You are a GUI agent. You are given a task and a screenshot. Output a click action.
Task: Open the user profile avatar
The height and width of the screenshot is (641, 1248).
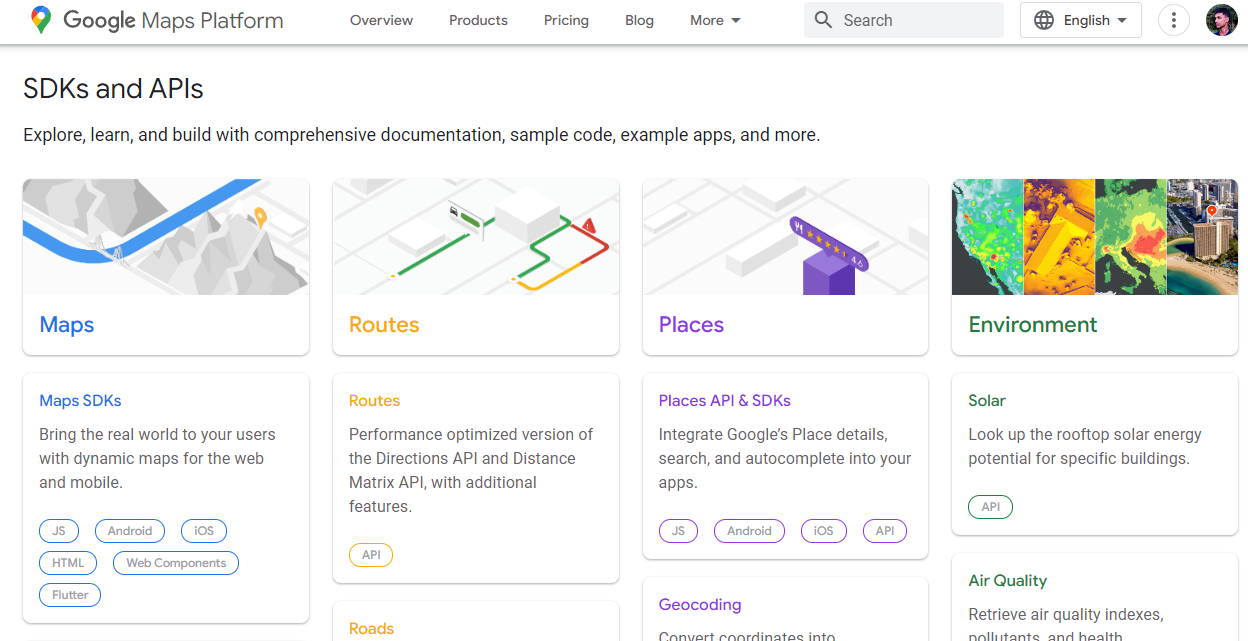pos(1222,20)
